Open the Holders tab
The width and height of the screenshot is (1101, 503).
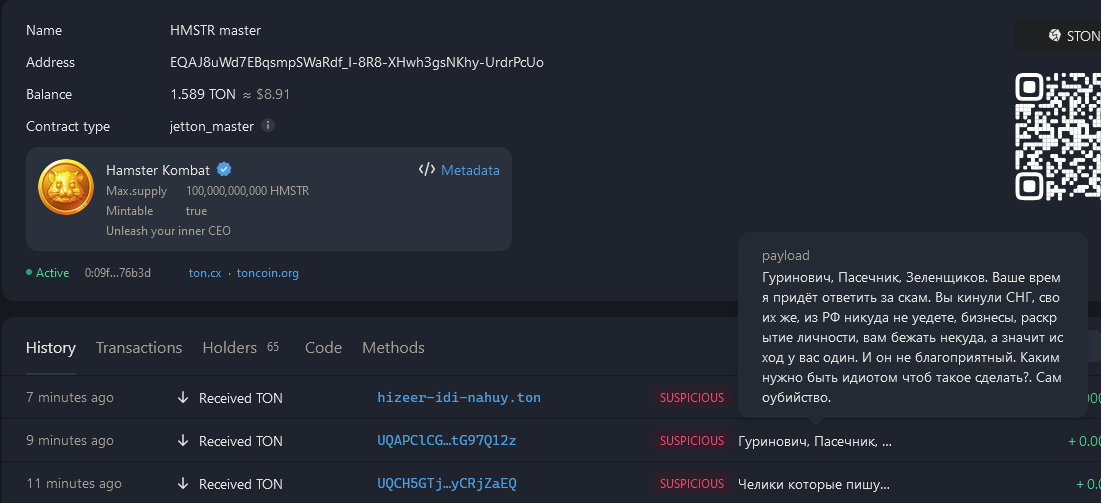click(230, 348)
